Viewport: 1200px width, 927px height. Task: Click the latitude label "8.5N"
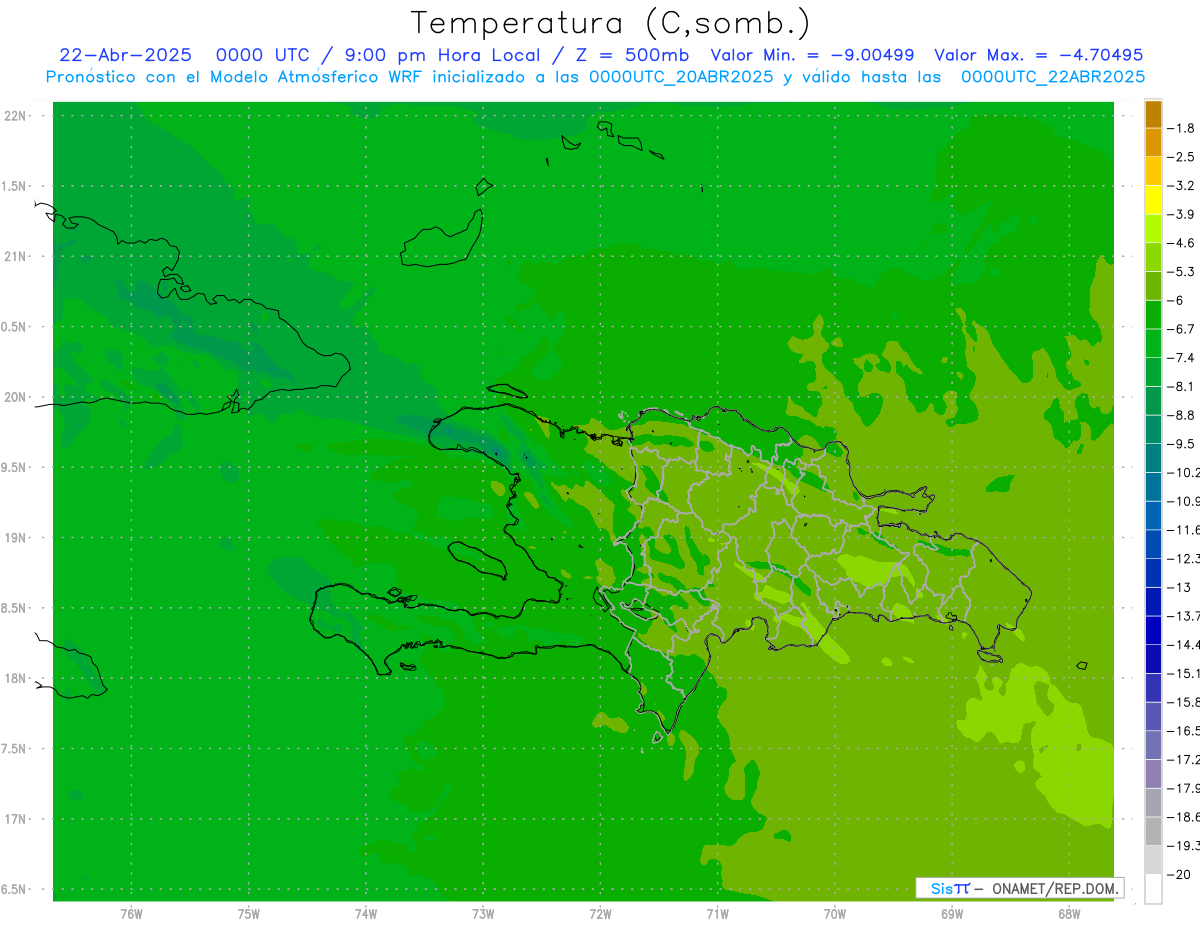coord(12,609)
